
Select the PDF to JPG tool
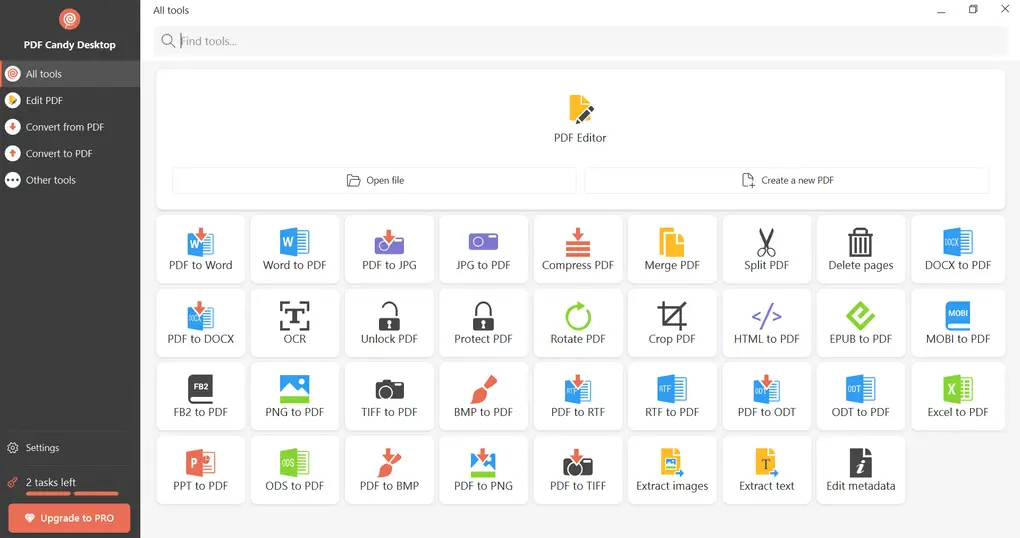click(389, 249)
